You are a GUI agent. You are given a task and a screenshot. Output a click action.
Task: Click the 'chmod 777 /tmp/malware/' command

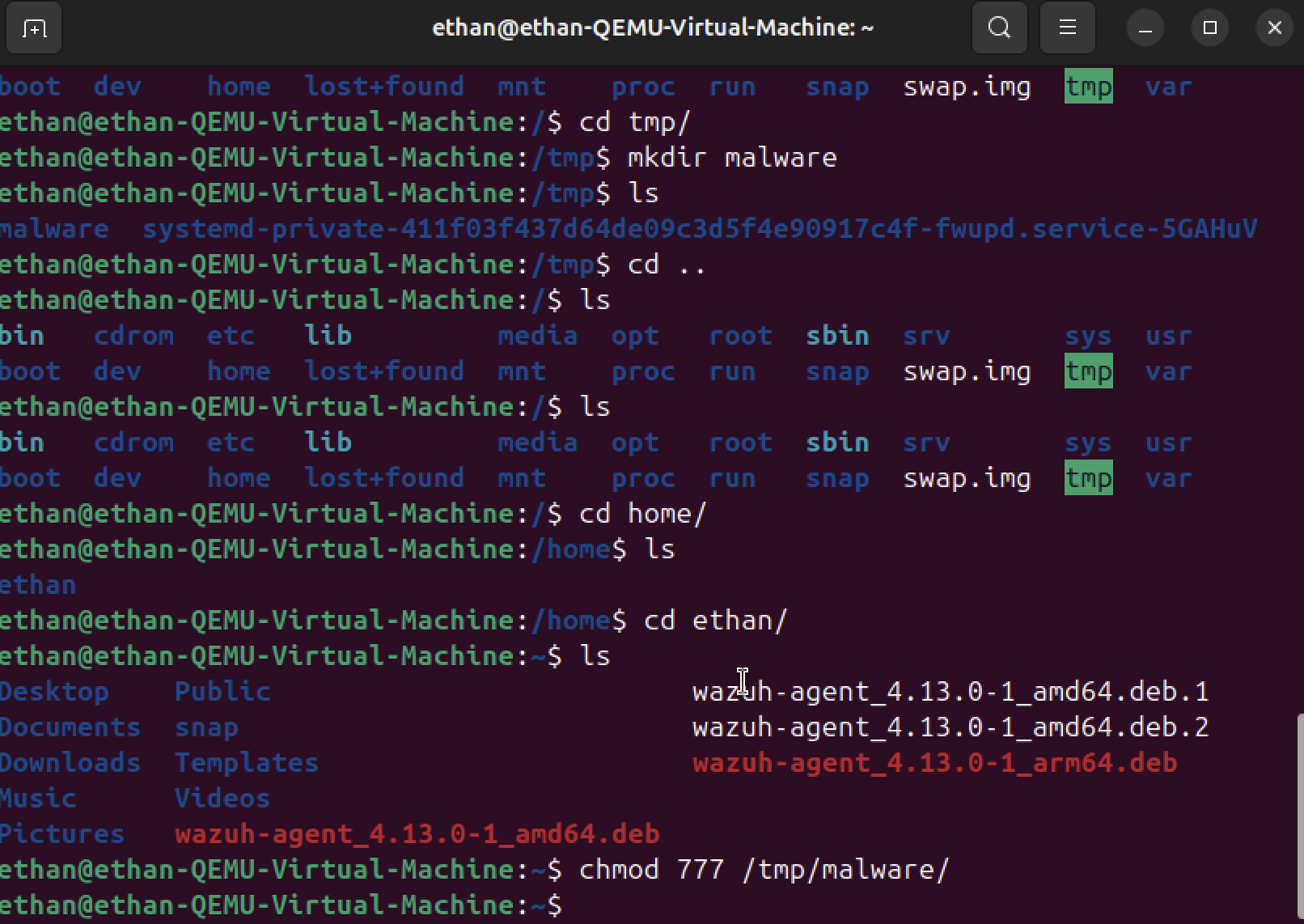764,870
